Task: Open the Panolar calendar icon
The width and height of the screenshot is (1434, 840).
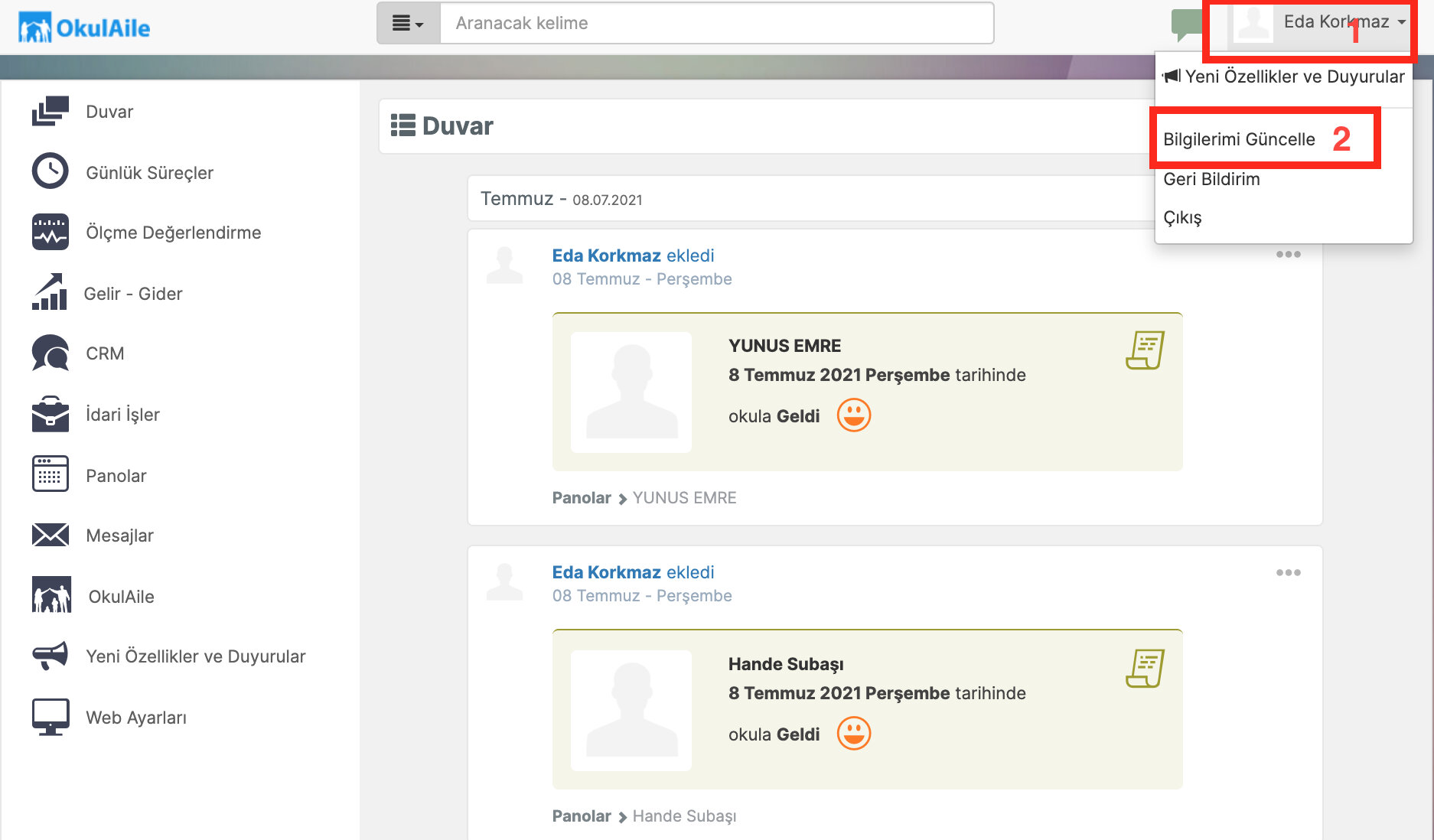Action: 51,474
